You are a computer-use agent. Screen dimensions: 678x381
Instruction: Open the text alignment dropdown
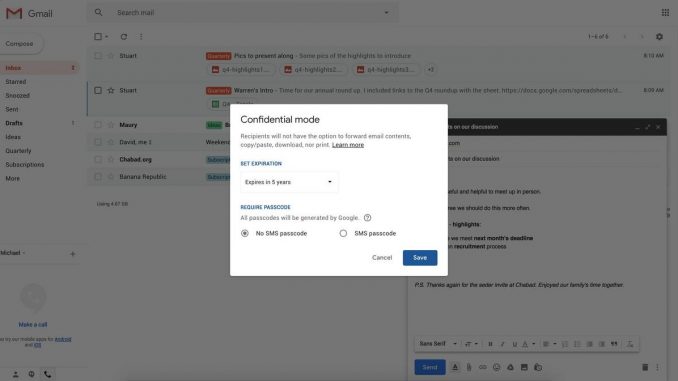[549, 344]
